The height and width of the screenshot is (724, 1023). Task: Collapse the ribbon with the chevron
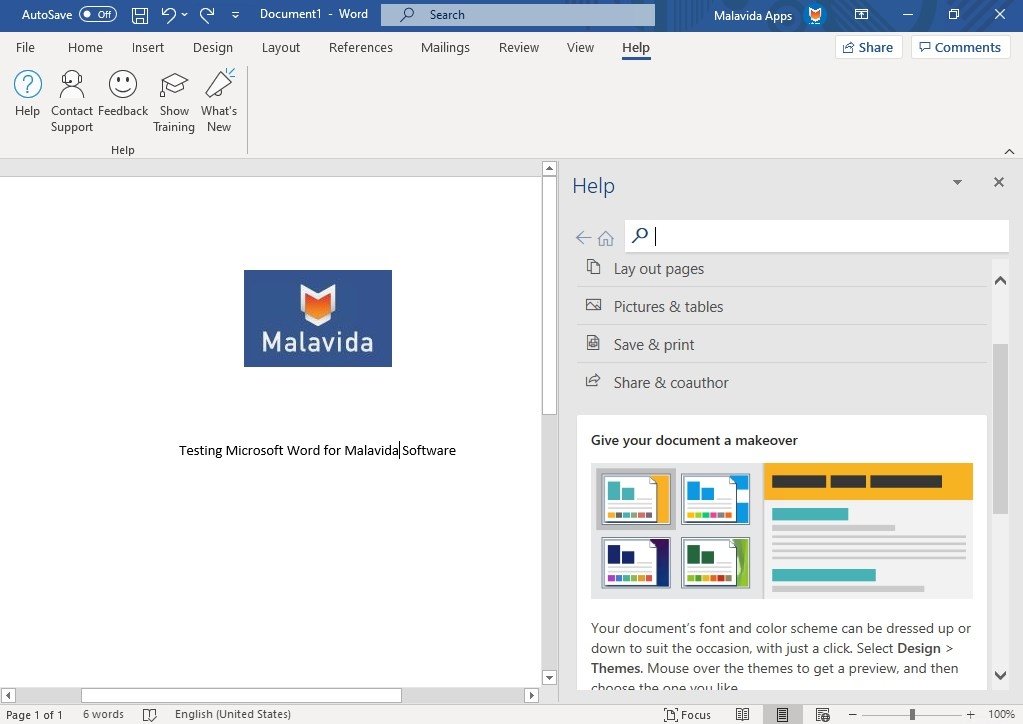point(1009,151)
